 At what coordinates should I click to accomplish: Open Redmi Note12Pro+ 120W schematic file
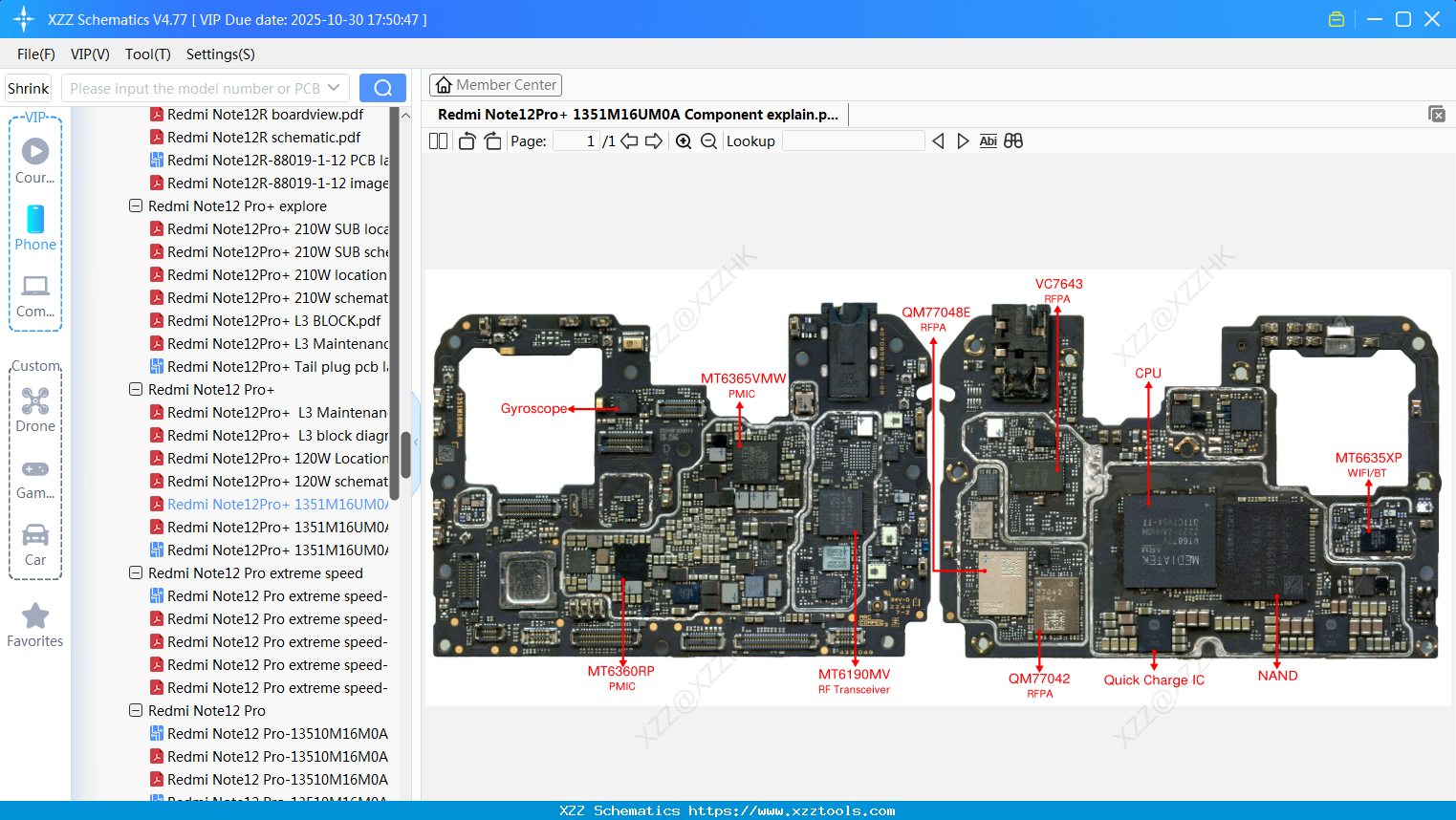pyautogui.click(x=269, y=481)
